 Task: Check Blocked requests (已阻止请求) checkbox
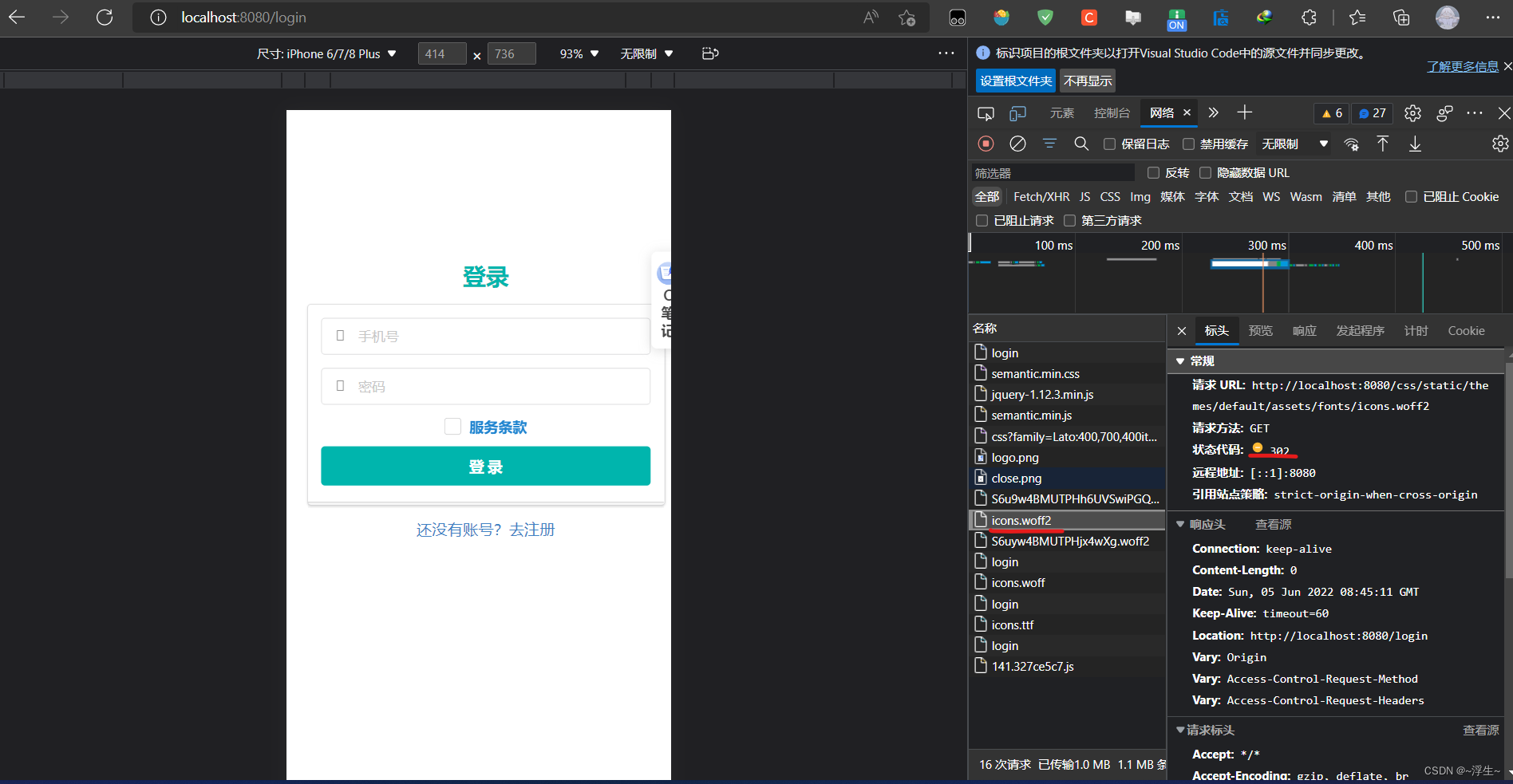coord(982,220)
